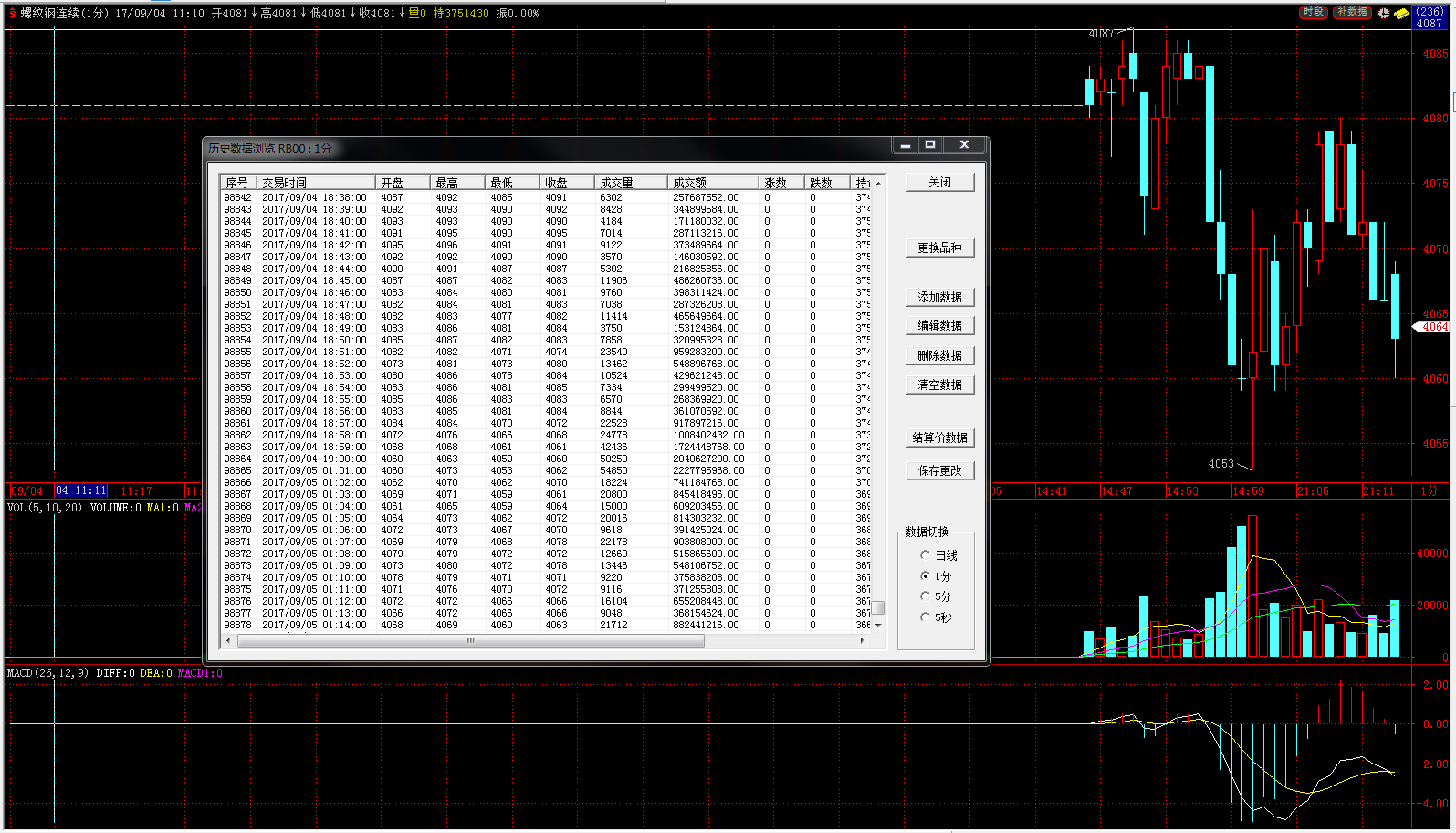Click the 补数据 pill button
Screen dimensions: 1456x833
[x=1352, y=12]
